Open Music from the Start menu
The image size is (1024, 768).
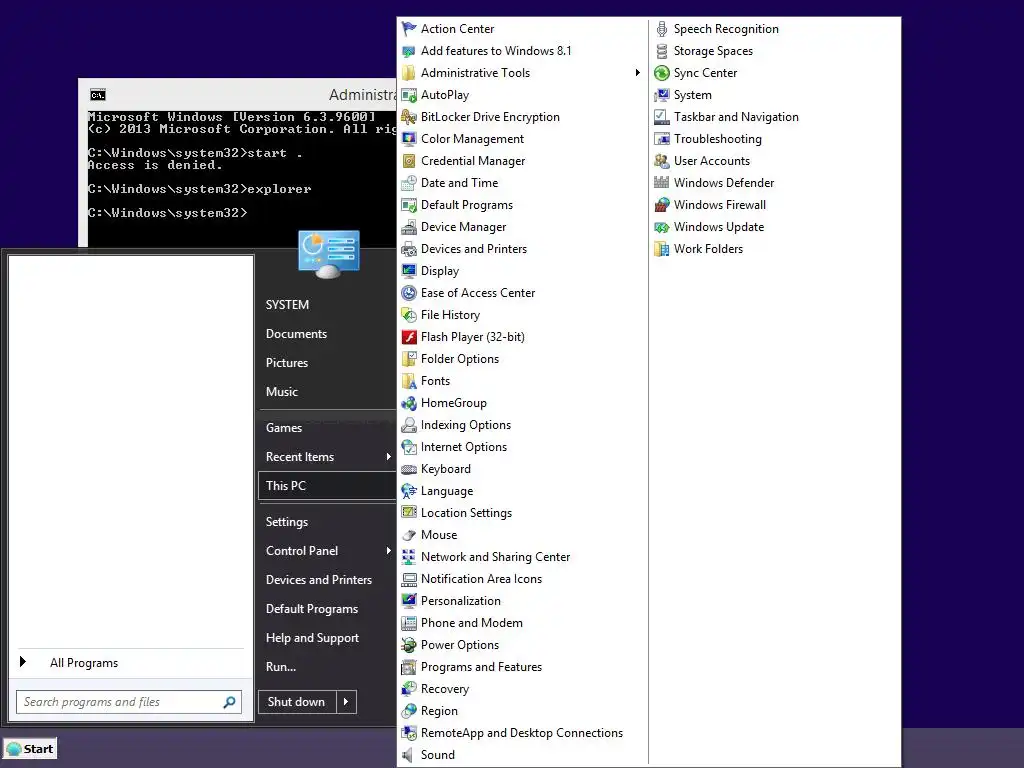281,392
